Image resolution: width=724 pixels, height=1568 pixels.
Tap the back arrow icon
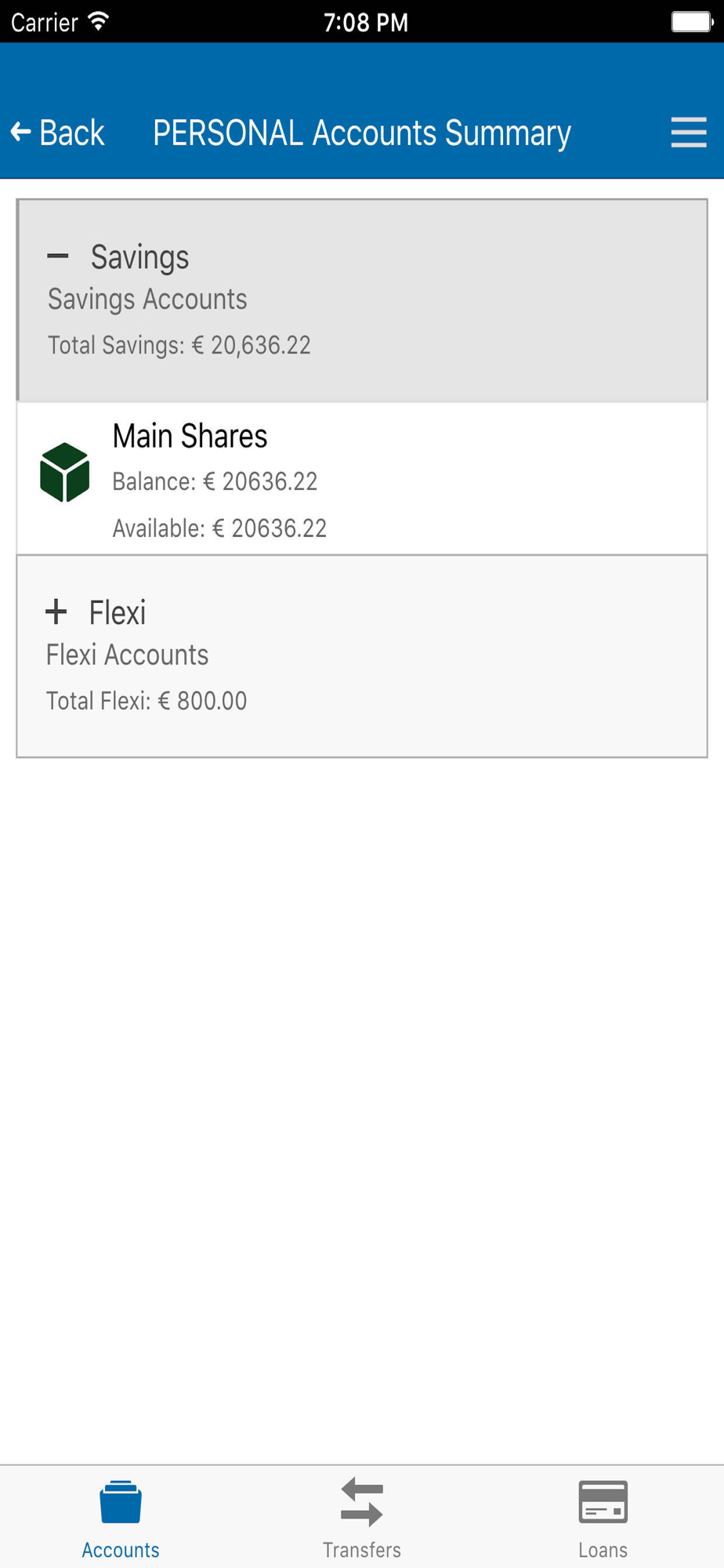coord(21,132)
